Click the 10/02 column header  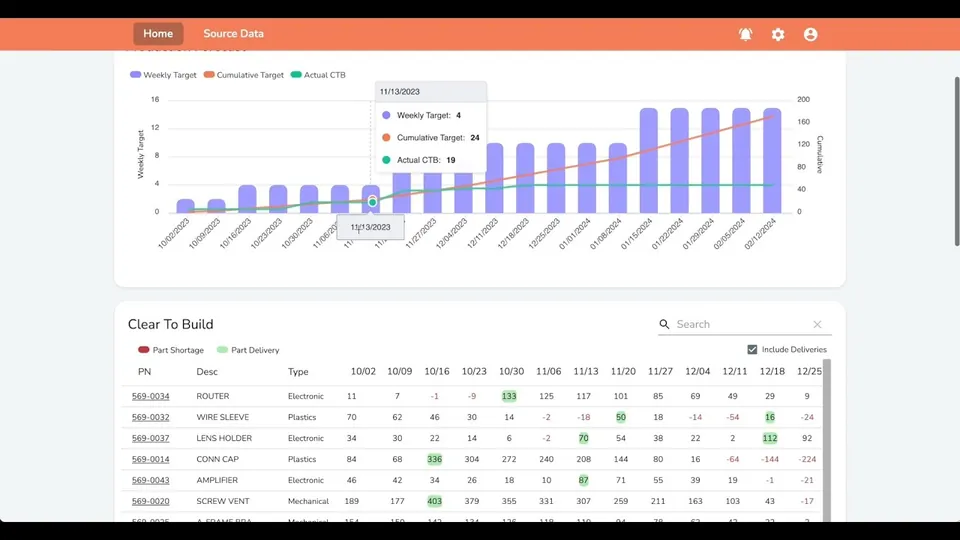(363, 372)
